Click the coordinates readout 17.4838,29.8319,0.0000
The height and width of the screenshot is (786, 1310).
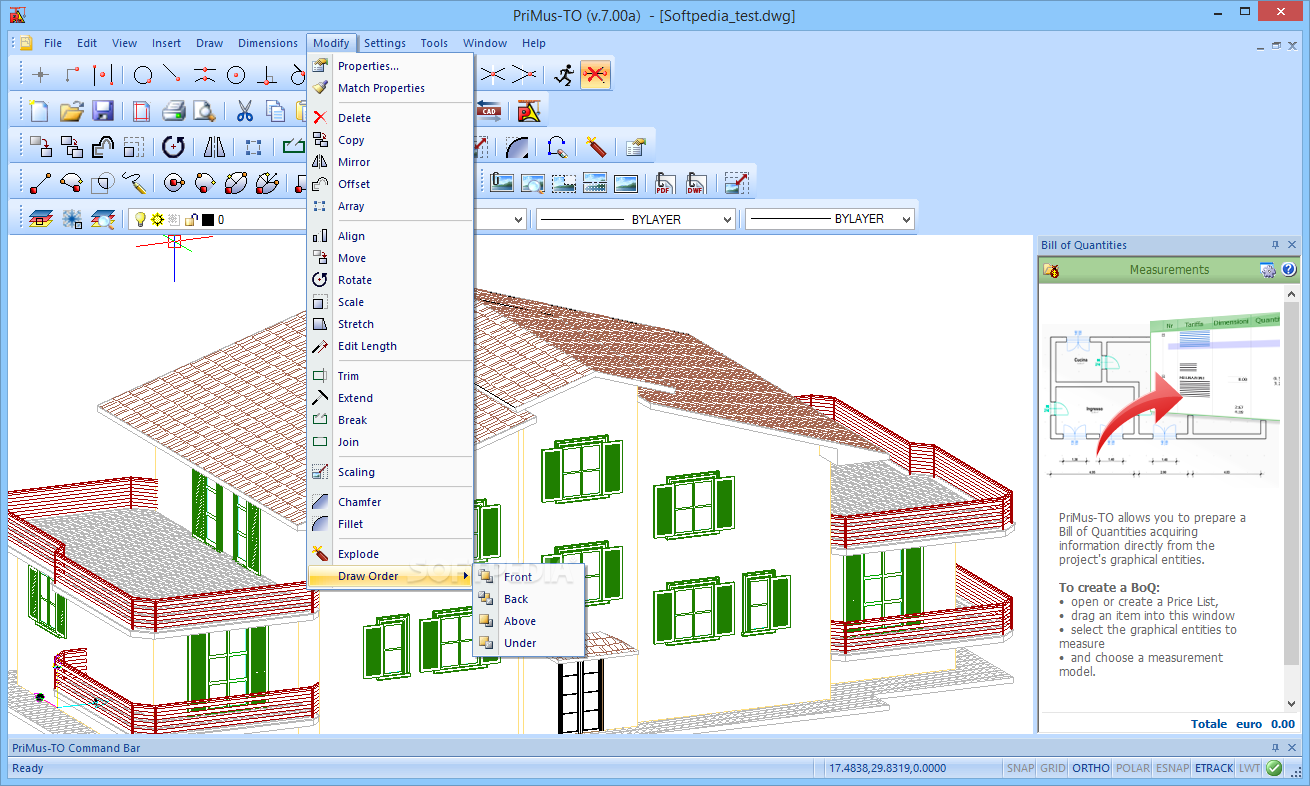(885, 768)
